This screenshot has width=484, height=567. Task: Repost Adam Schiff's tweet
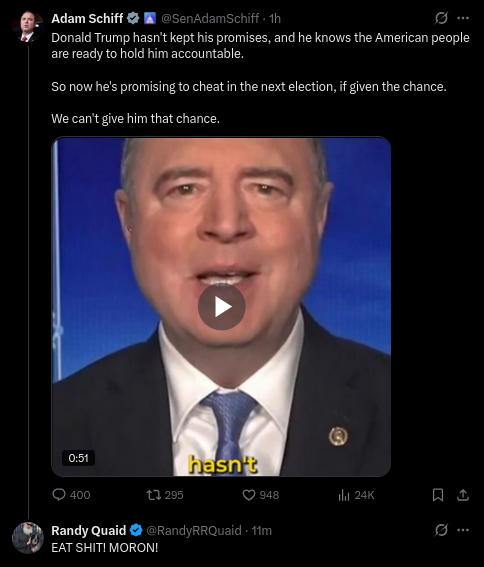(165, 495)
